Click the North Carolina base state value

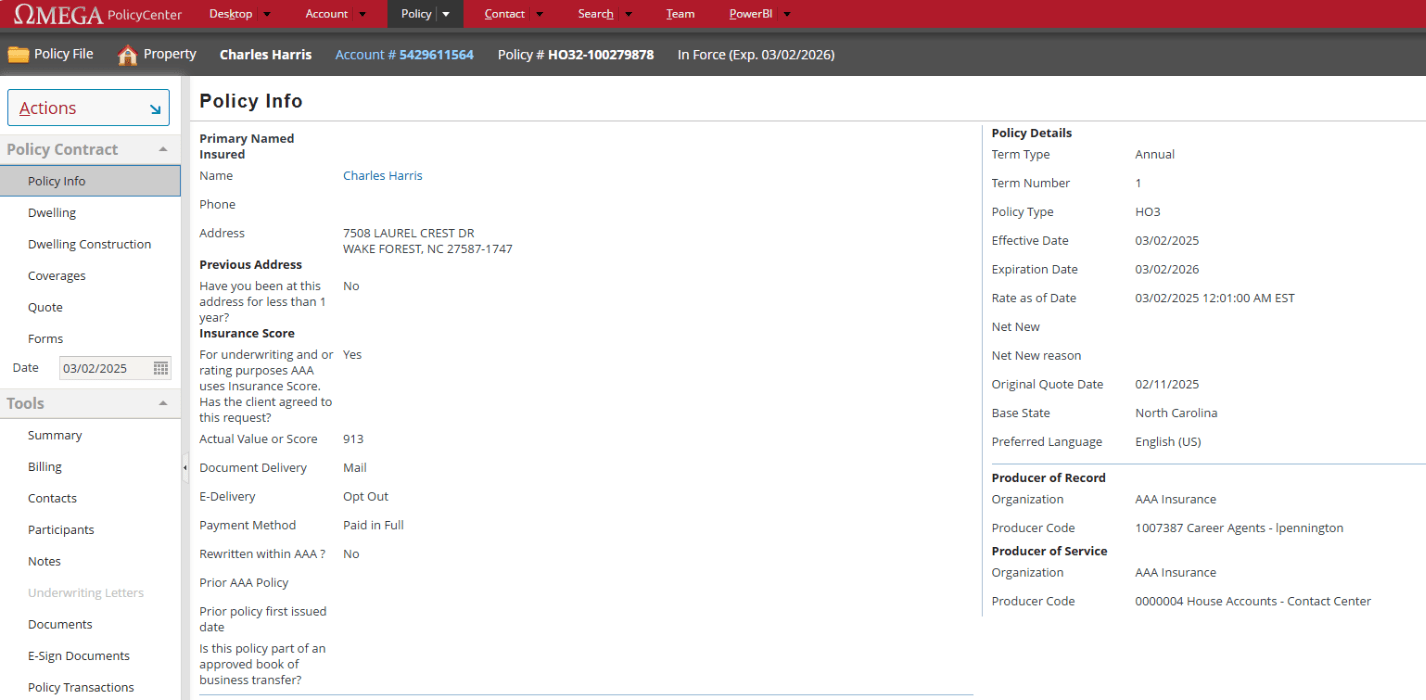pos(1176,413)
